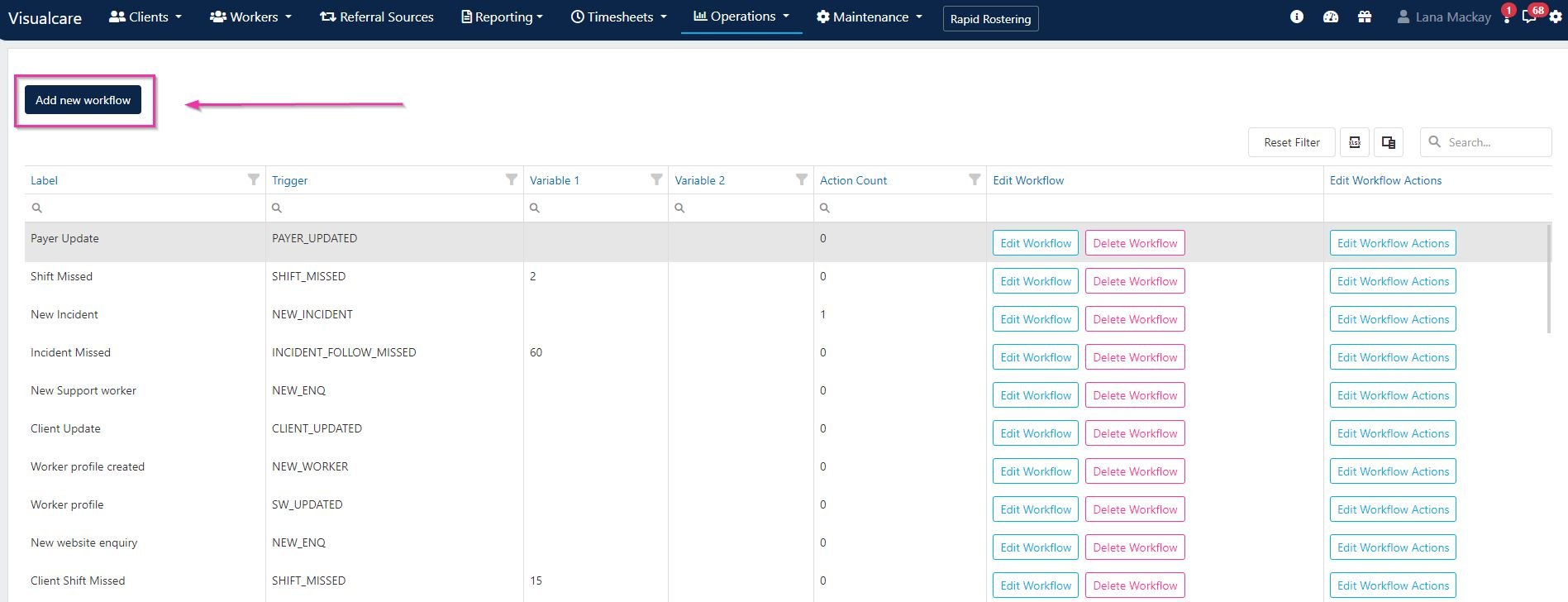Click the Label column search filter field

(x=145, y=208)
